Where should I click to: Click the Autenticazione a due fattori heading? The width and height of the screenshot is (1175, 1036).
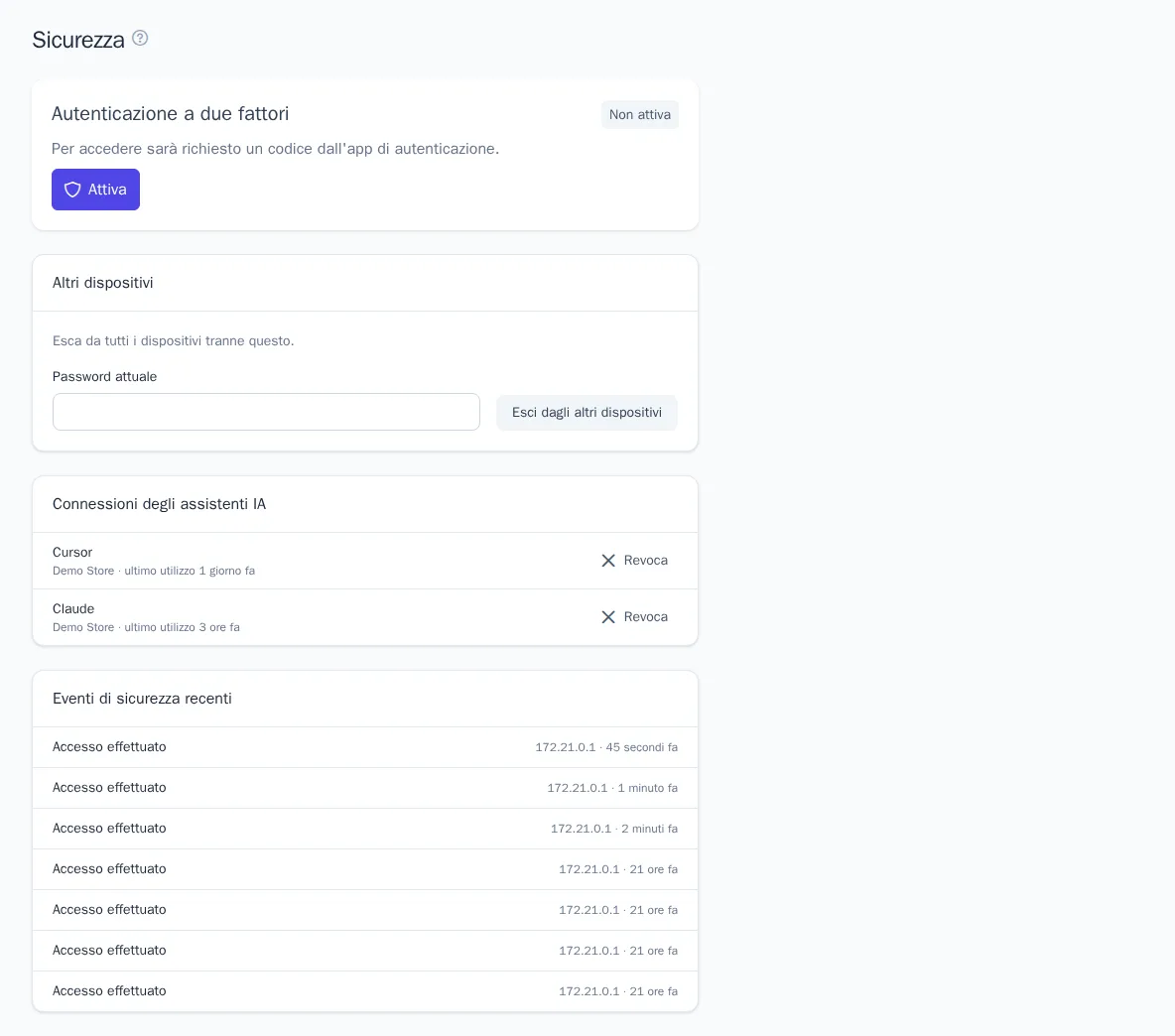tap(170, 114)
